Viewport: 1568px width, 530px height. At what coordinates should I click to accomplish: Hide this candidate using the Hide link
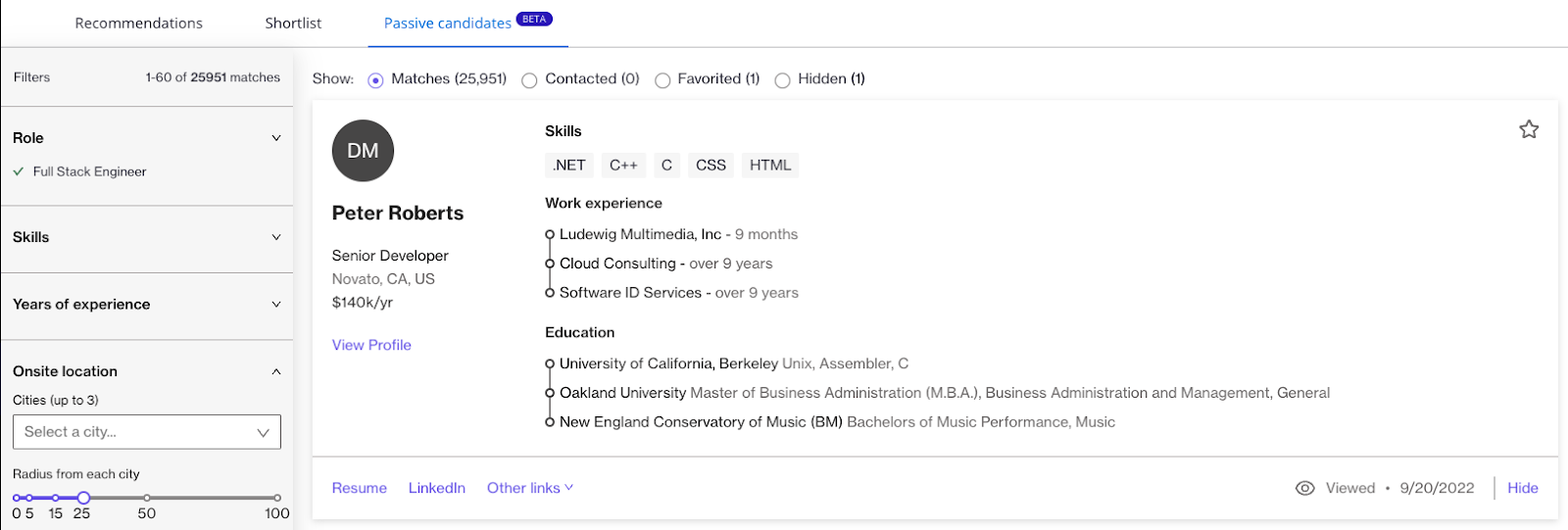1522,488
